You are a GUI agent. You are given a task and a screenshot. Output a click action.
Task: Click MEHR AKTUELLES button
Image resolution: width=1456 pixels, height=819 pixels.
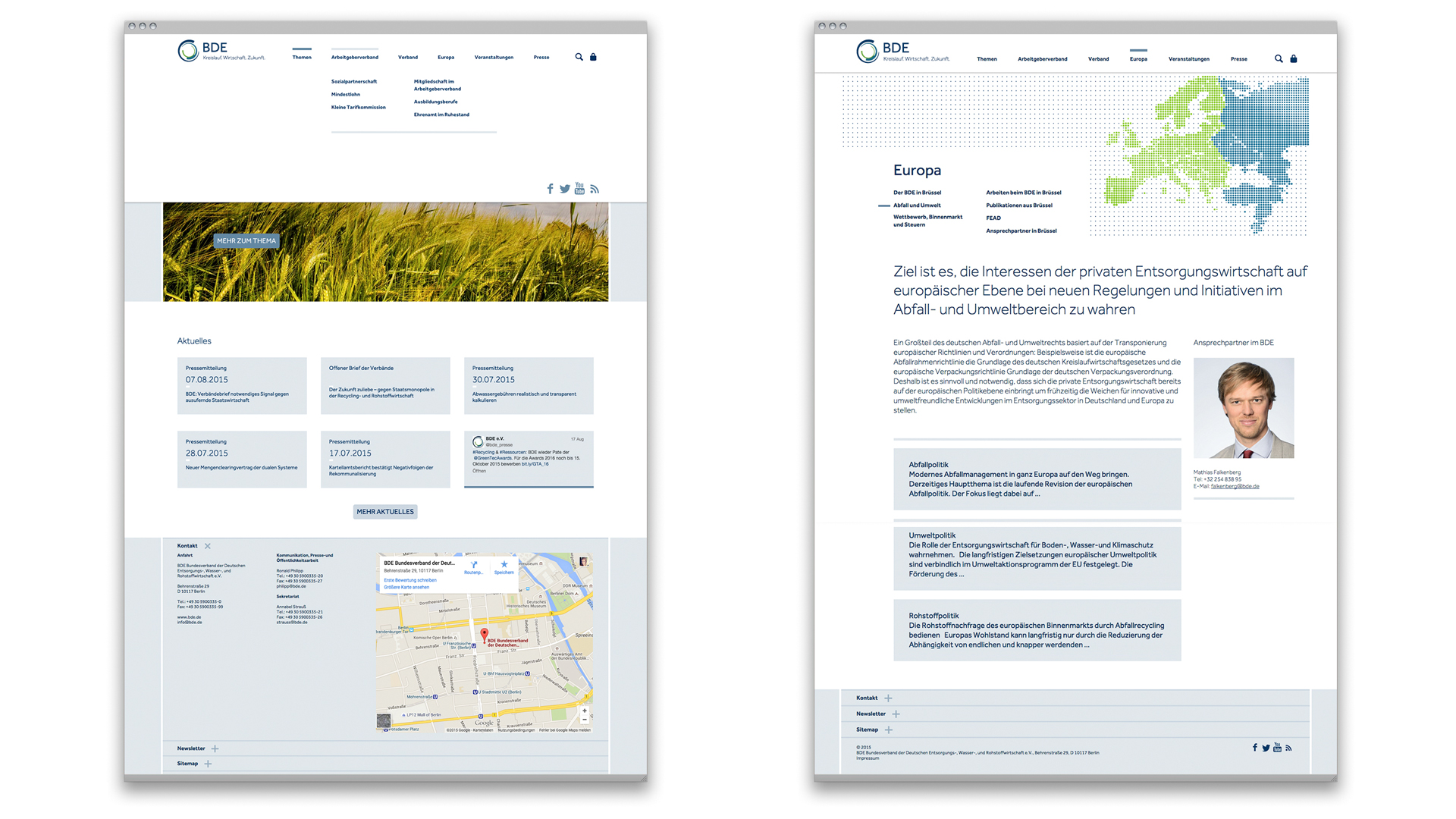point(385,512)
